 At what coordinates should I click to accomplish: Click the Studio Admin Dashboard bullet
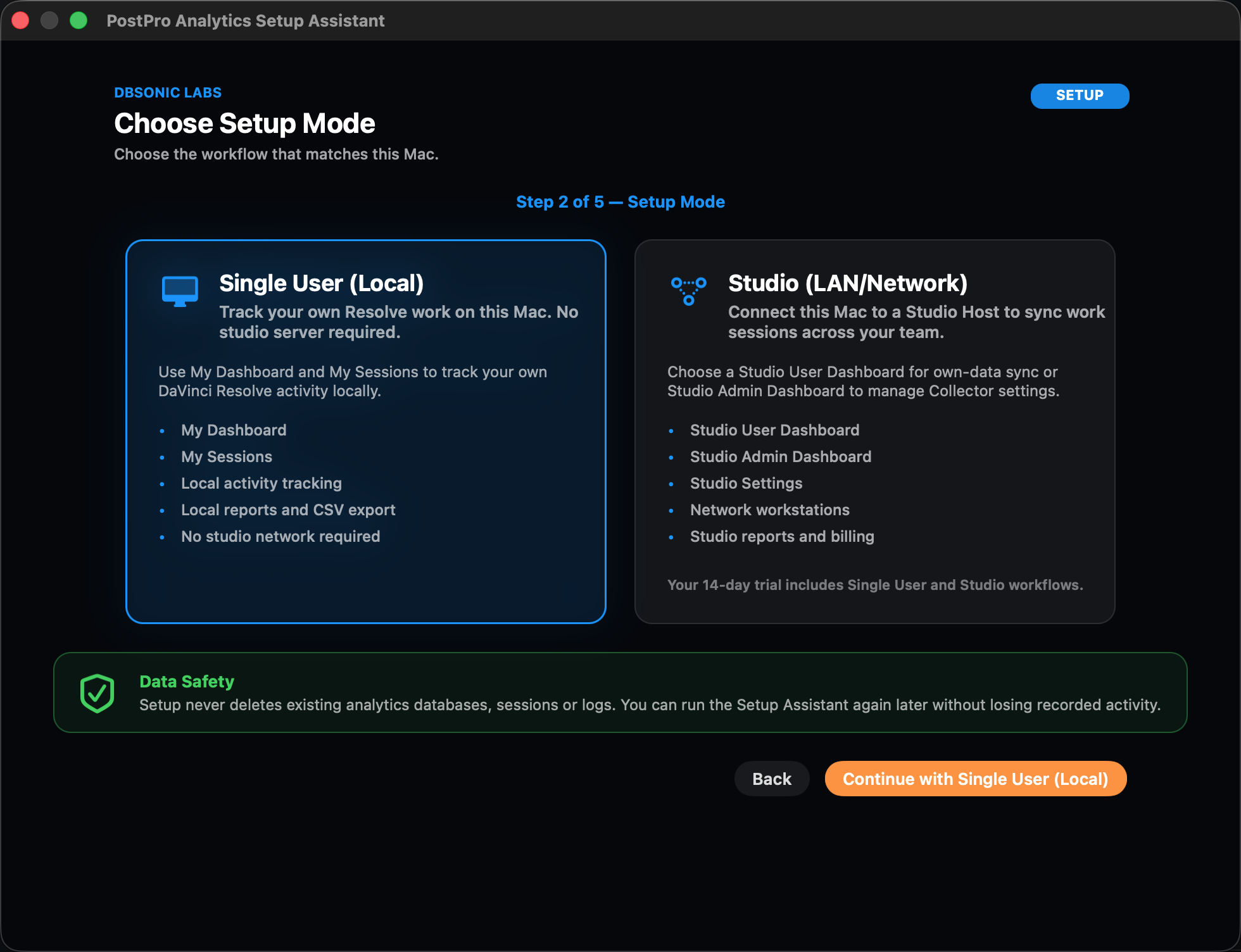[x=781, y=457]
